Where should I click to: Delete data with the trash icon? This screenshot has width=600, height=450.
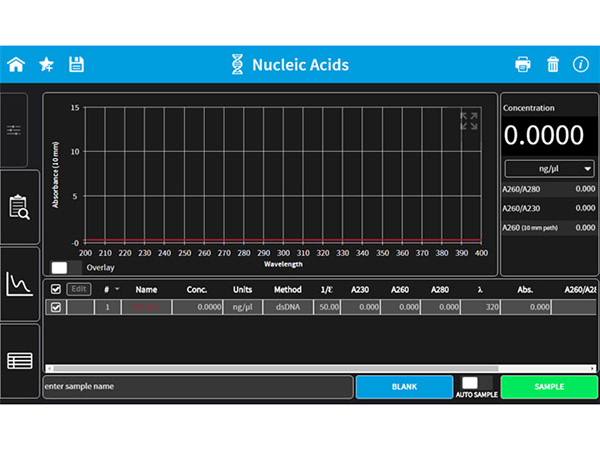pyautogui.click(x=552, y=65)
